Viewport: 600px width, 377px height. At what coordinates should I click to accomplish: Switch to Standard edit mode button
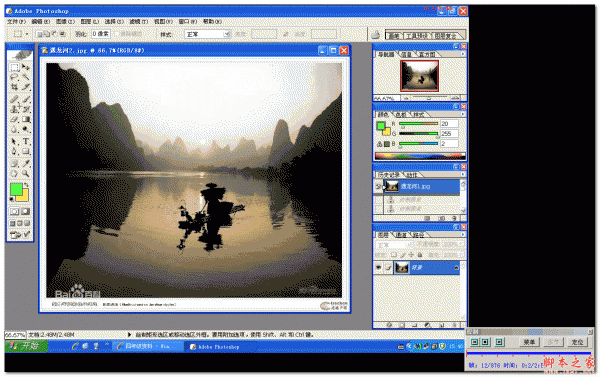[15, 212]
